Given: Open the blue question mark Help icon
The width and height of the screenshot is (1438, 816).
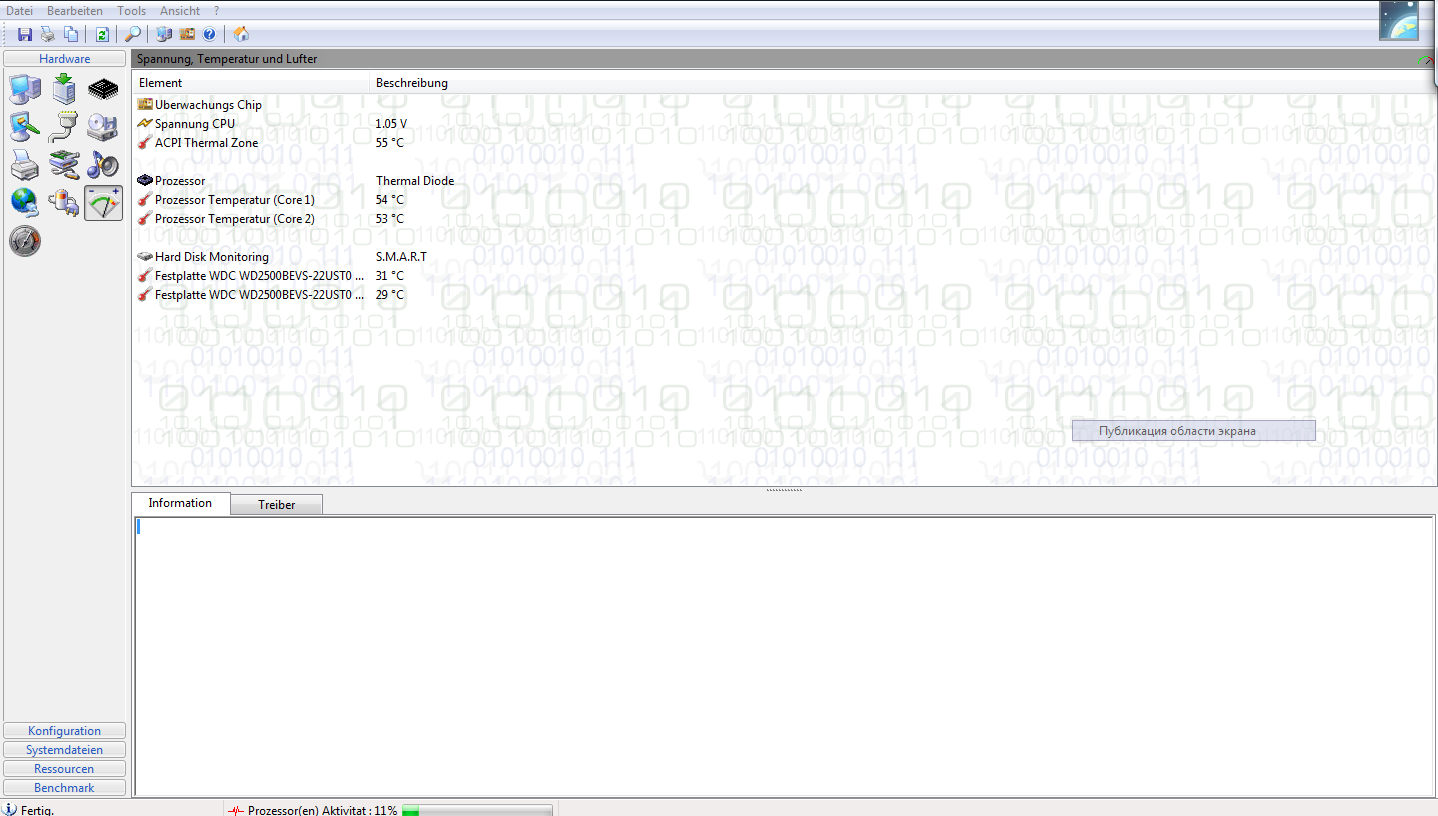Looking at the screenshot, I should 209,34.
